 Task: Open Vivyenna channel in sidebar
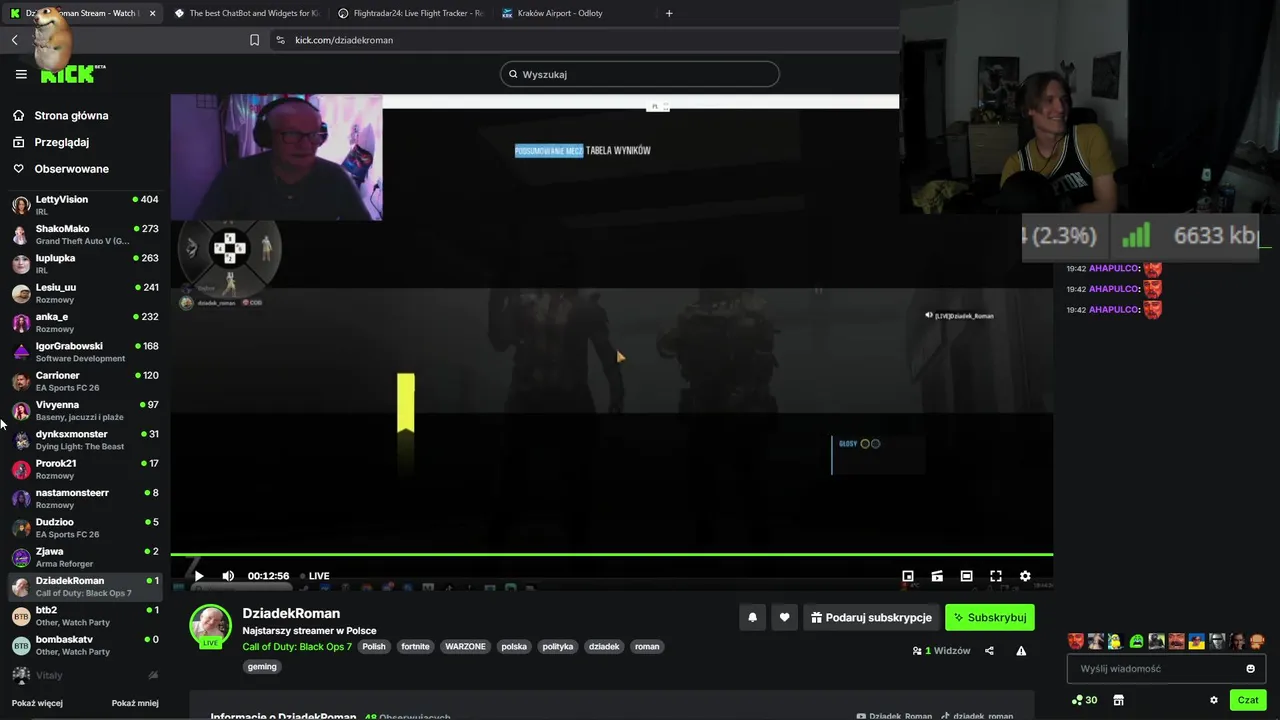85,410
